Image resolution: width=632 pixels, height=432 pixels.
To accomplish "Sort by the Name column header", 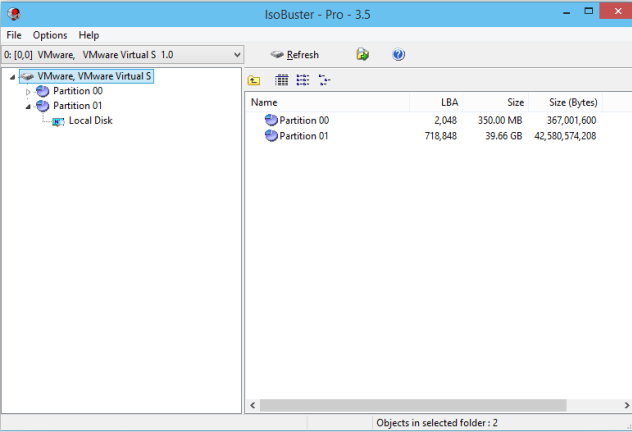I will tap(327, 102).
